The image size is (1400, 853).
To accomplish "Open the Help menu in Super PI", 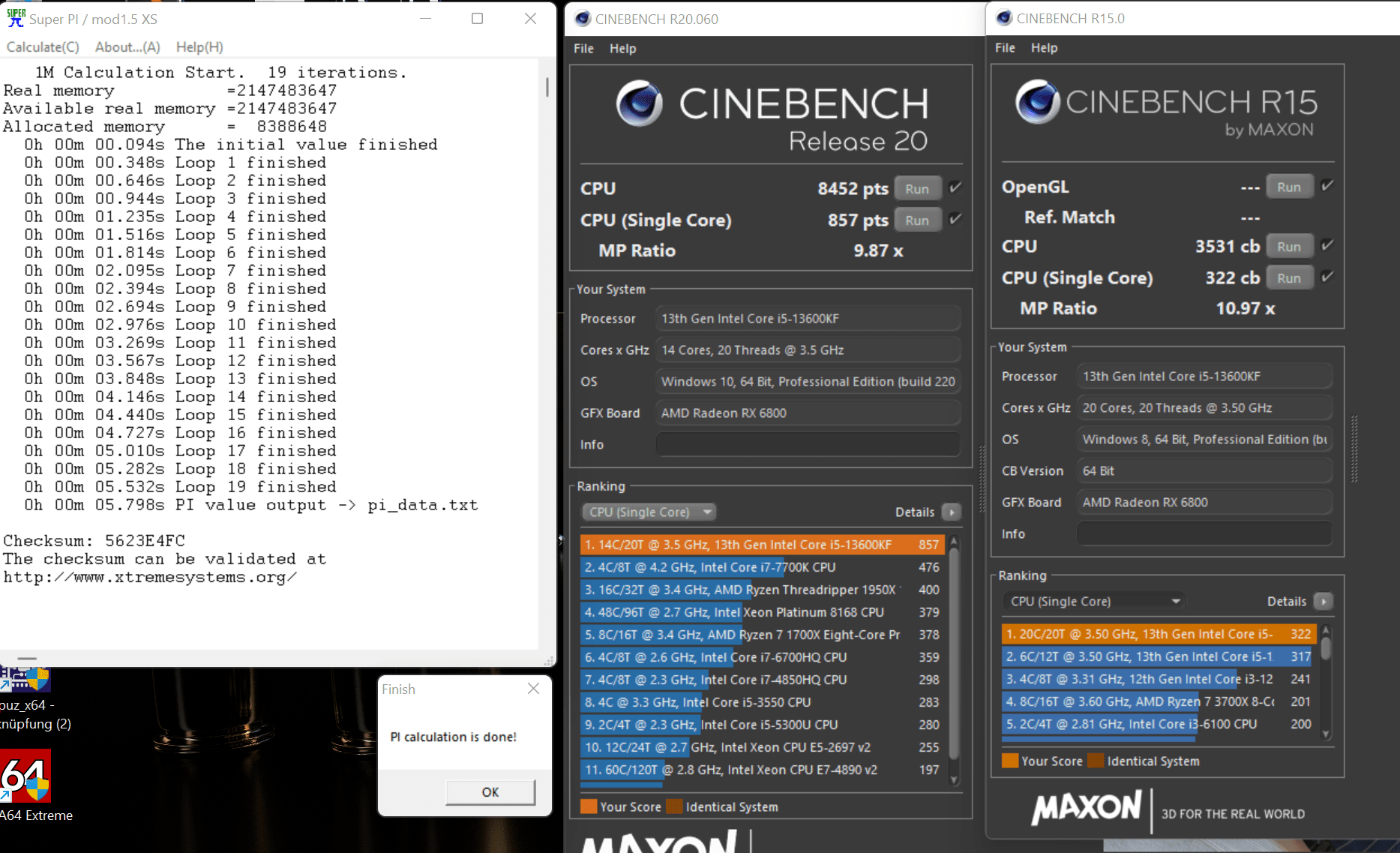I will click(x=199, y=47).
